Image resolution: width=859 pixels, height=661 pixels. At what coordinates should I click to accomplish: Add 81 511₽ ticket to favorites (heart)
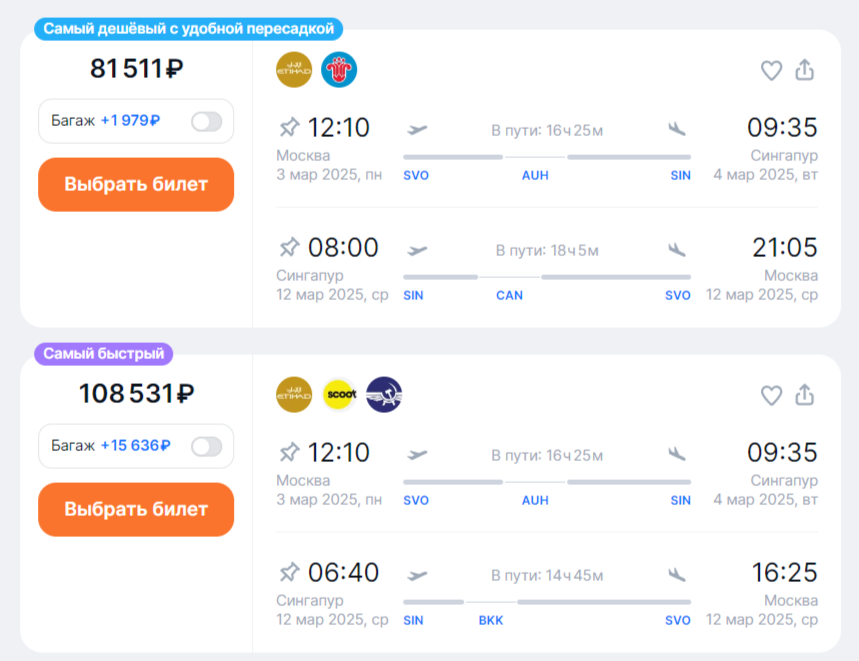771,70
